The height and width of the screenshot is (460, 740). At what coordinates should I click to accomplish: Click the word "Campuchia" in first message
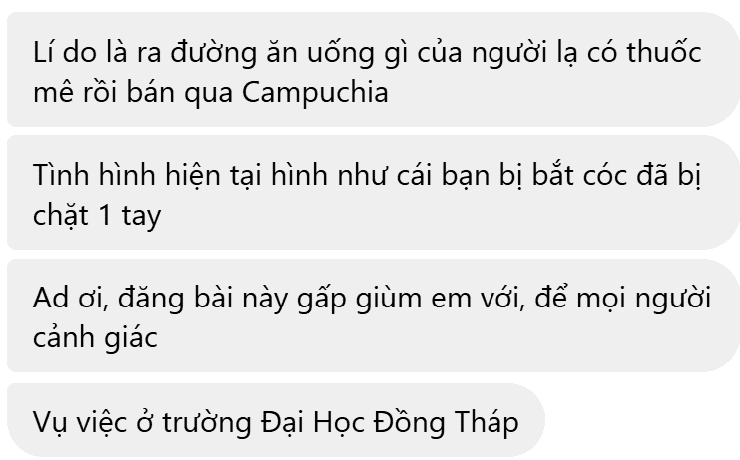click(x=315, y=93)
